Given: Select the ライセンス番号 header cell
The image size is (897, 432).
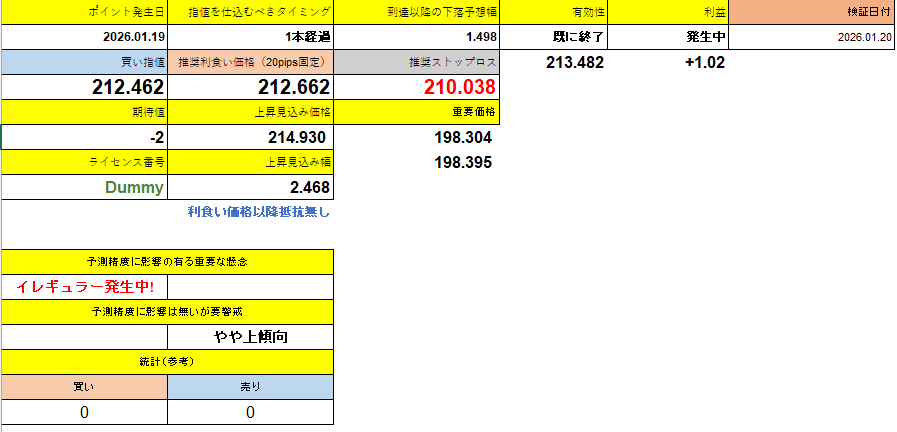Looking at the screenshot, I should (x=85, y=162).
